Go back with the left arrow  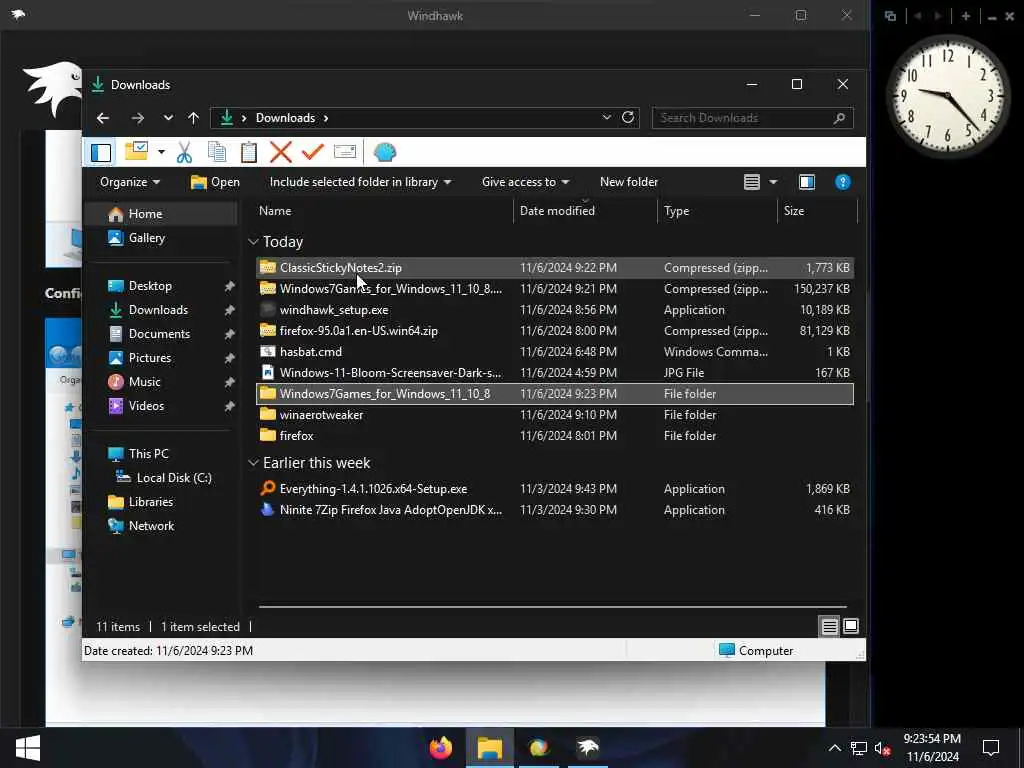[103, 118]
